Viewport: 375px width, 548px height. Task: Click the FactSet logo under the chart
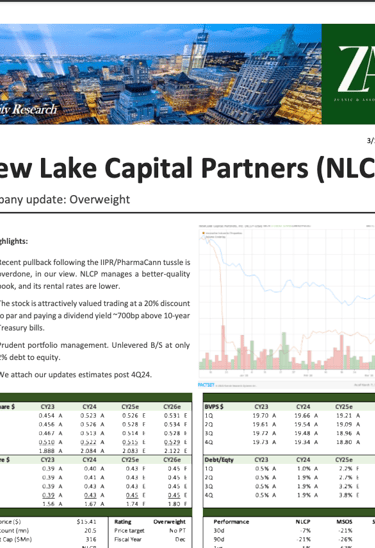[206, 385]
